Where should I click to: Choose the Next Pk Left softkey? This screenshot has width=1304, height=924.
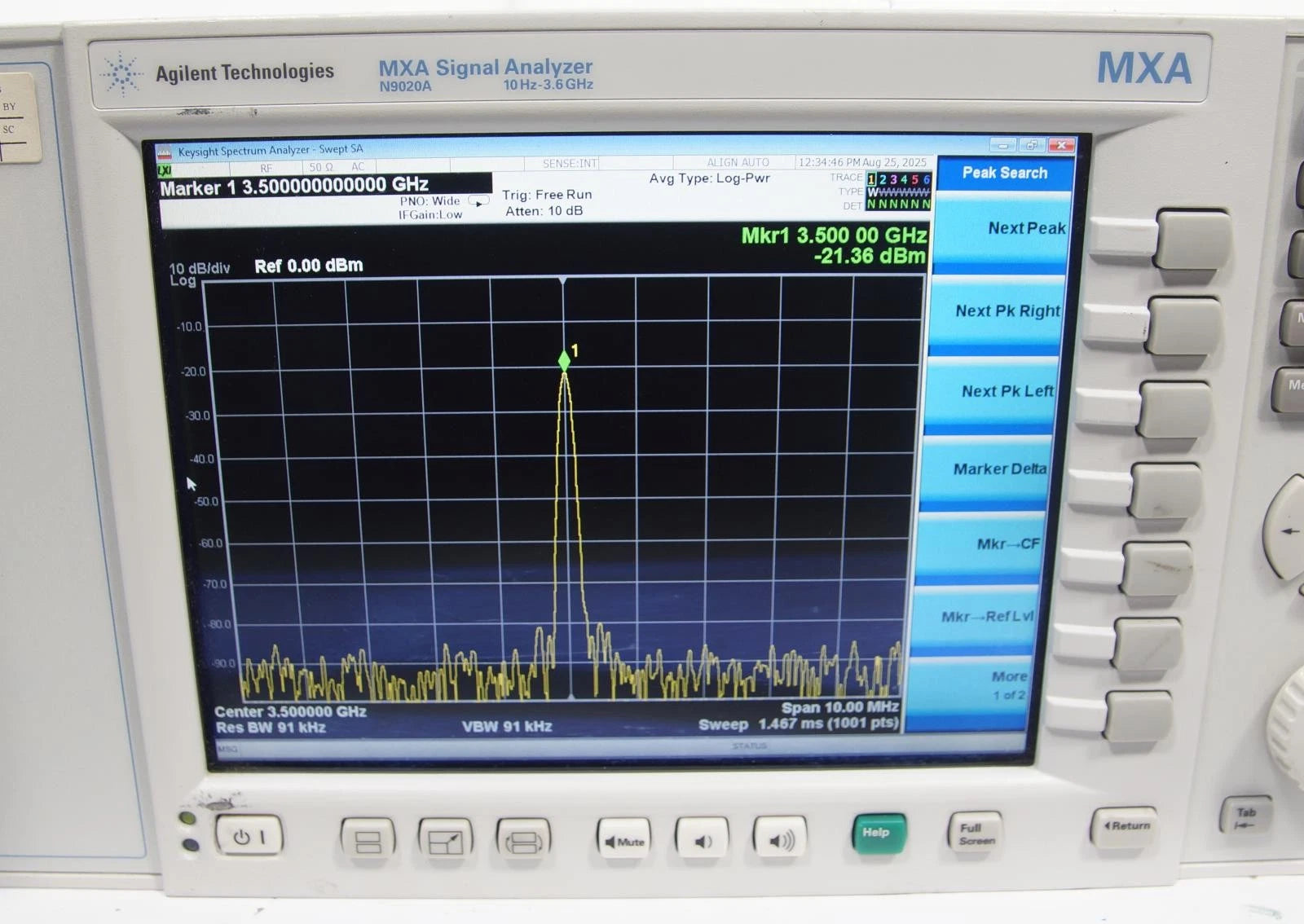[x=991, y=394]
